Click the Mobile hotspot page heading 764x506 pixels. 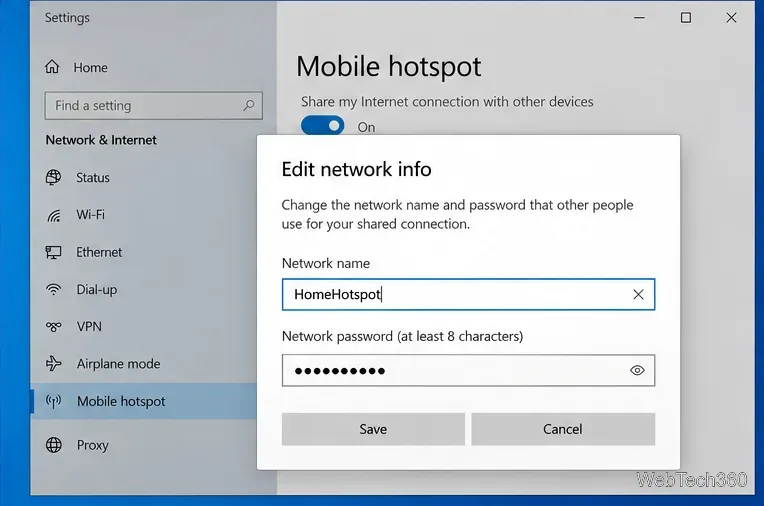tap(389, 67)
